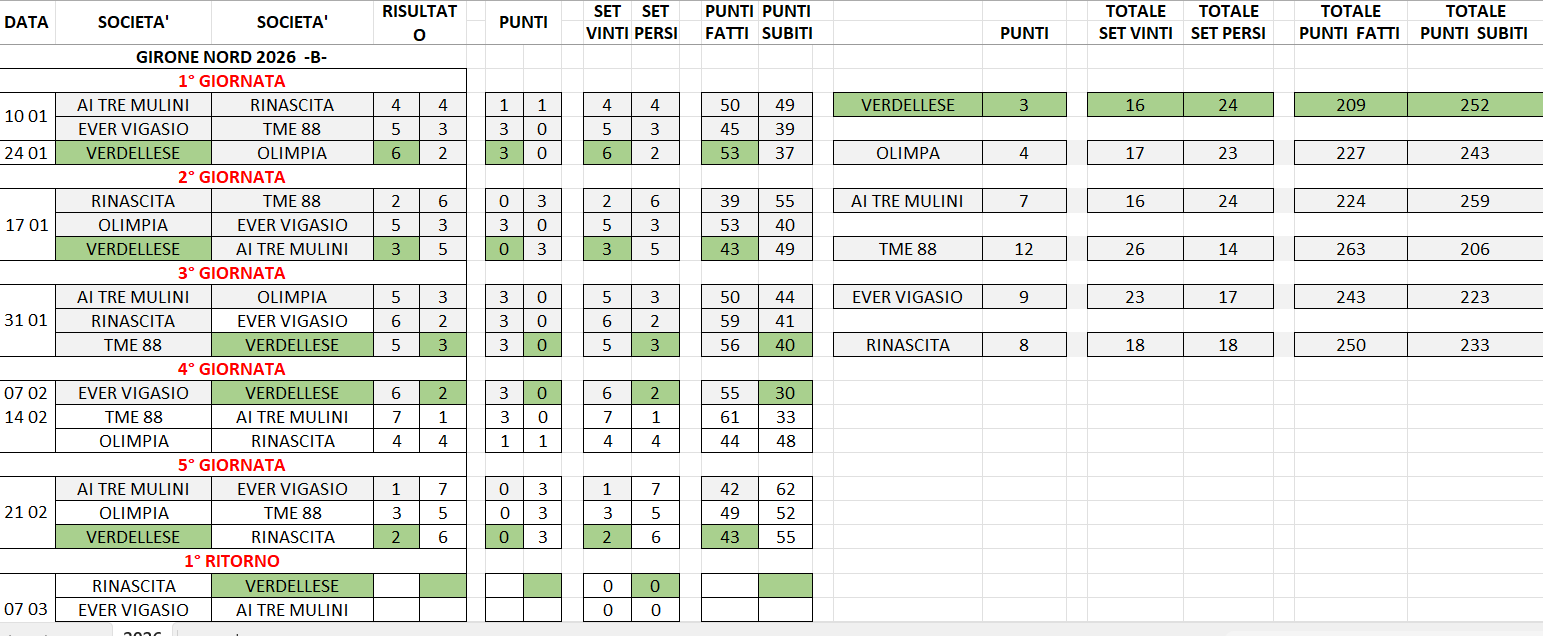Select the 5° GIORNATA heading row
Viewport: 1543px width, 636px height.
[x=232, y=465]
